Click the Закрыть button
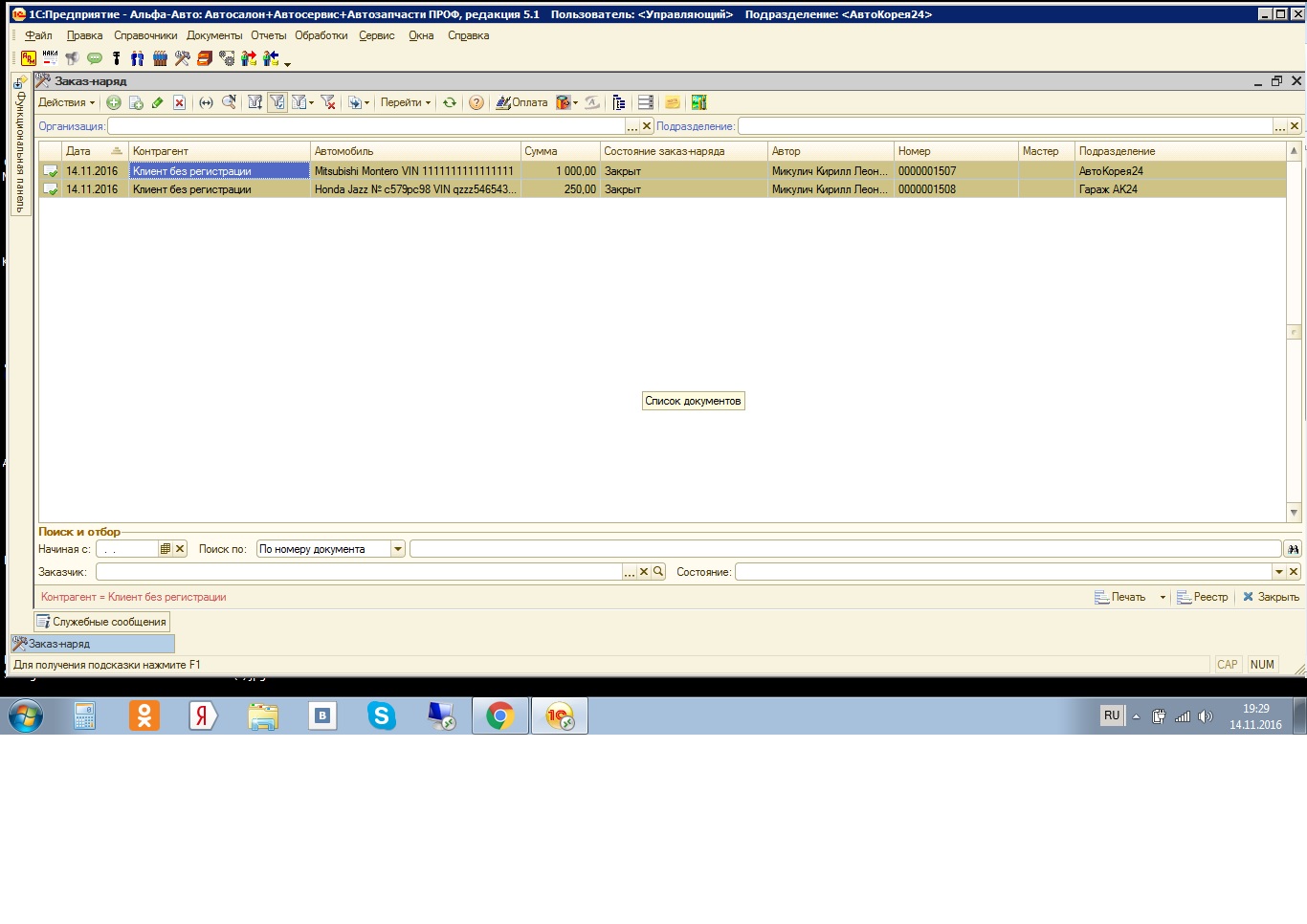Image resolution: width=1307 pixels, height=924 pixels. [x=1271, y=597]
